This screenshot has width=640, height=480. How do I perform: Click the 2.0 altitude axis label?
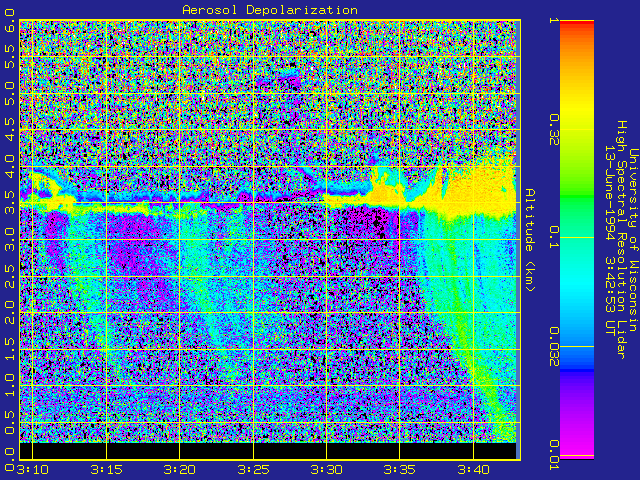click(9, 313)
